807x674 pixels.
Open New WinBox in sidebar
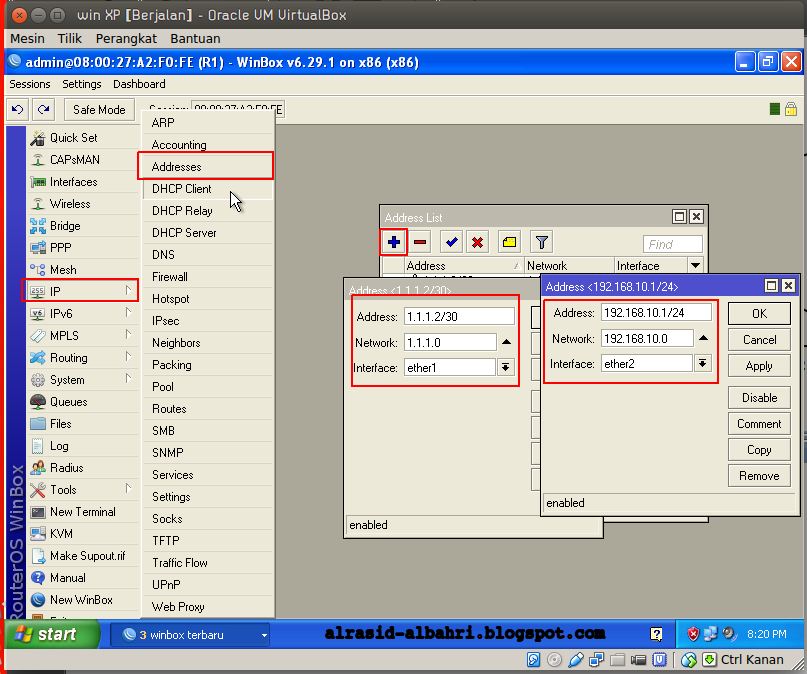tap(82, 600)
